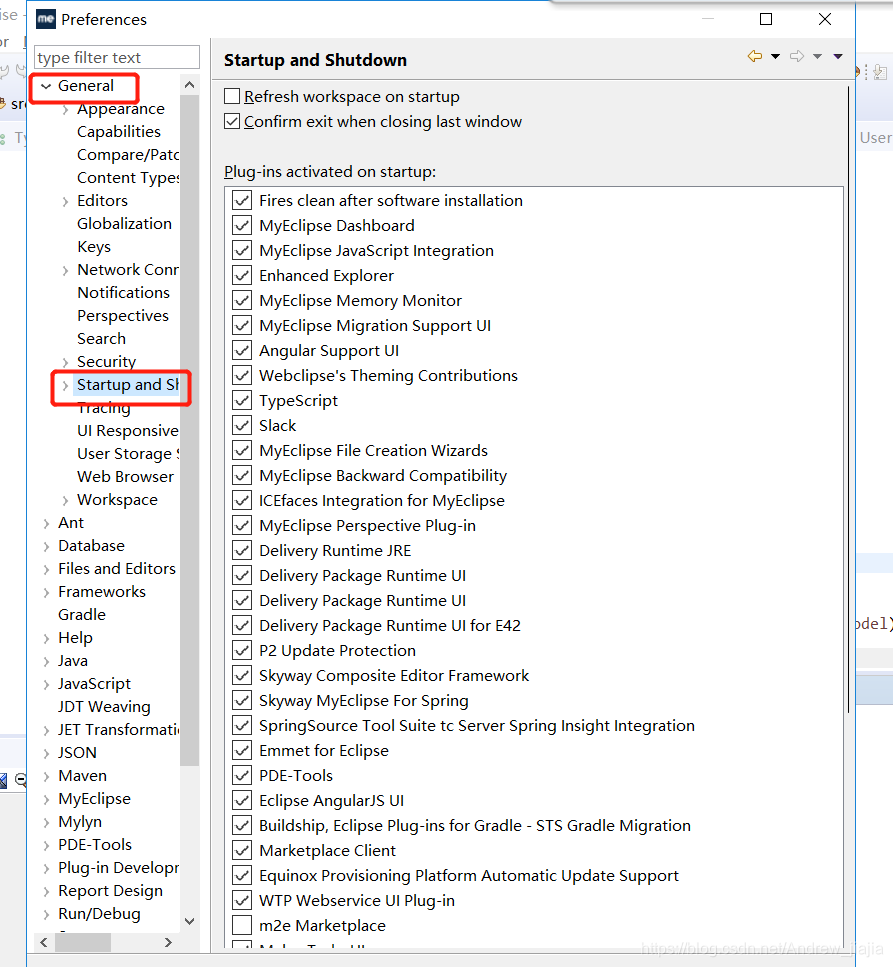Enable m2e Marketplace checkbox
Viewport: 893px width, 967px height.
[x=242, y=925]
